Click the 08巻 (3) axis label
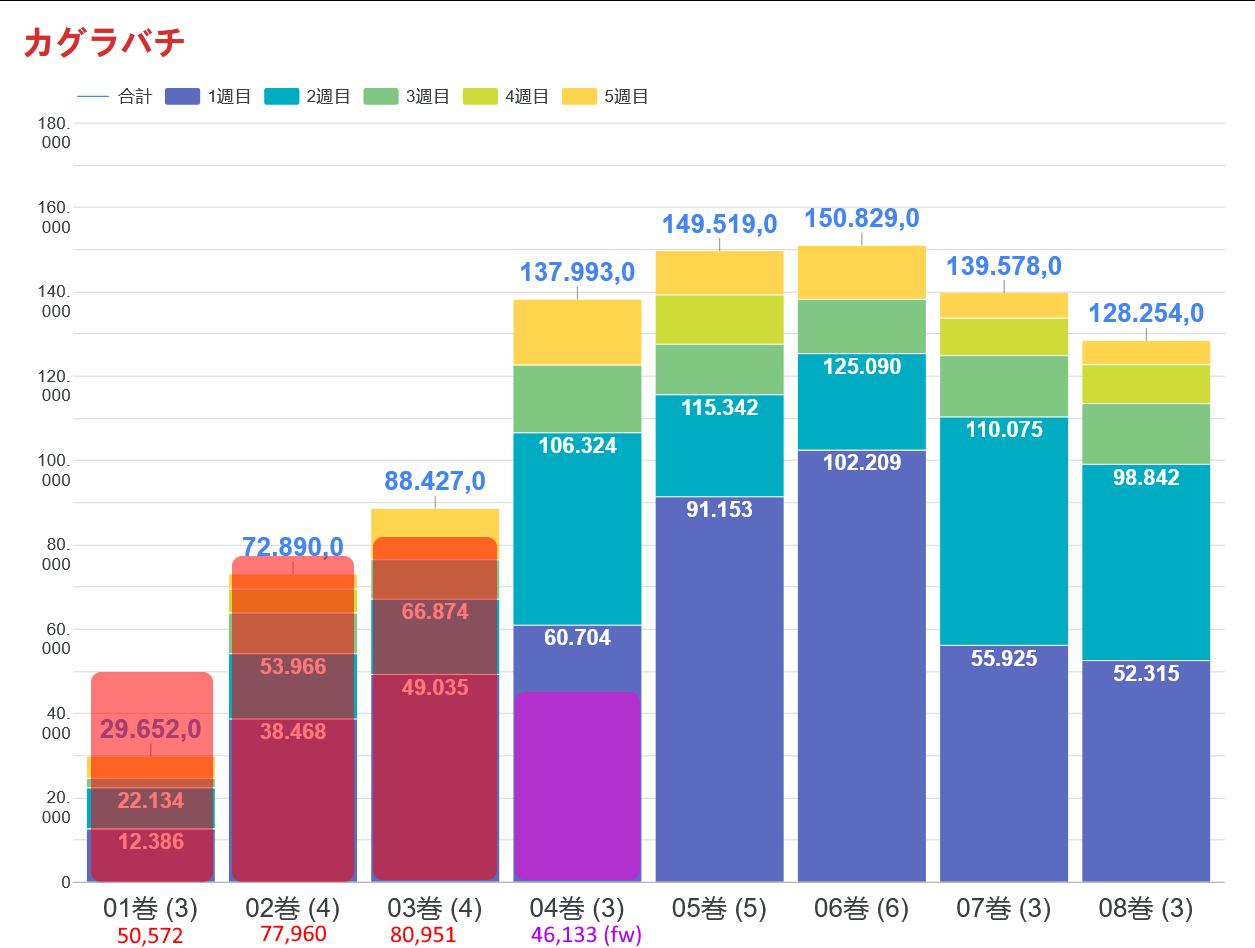1255x948 pixels. (1146, 908)
